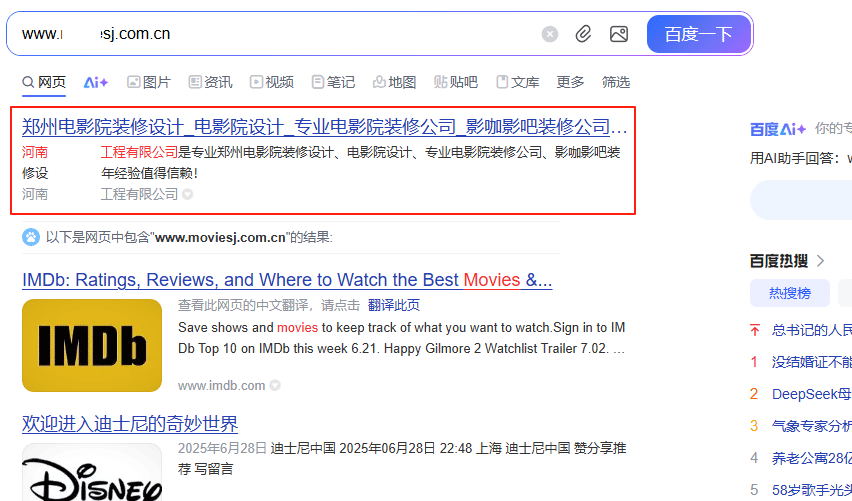852x501 pixels.
Task: Open the IMDb Ratings, Reviews result link
Action: pos(287,280)
